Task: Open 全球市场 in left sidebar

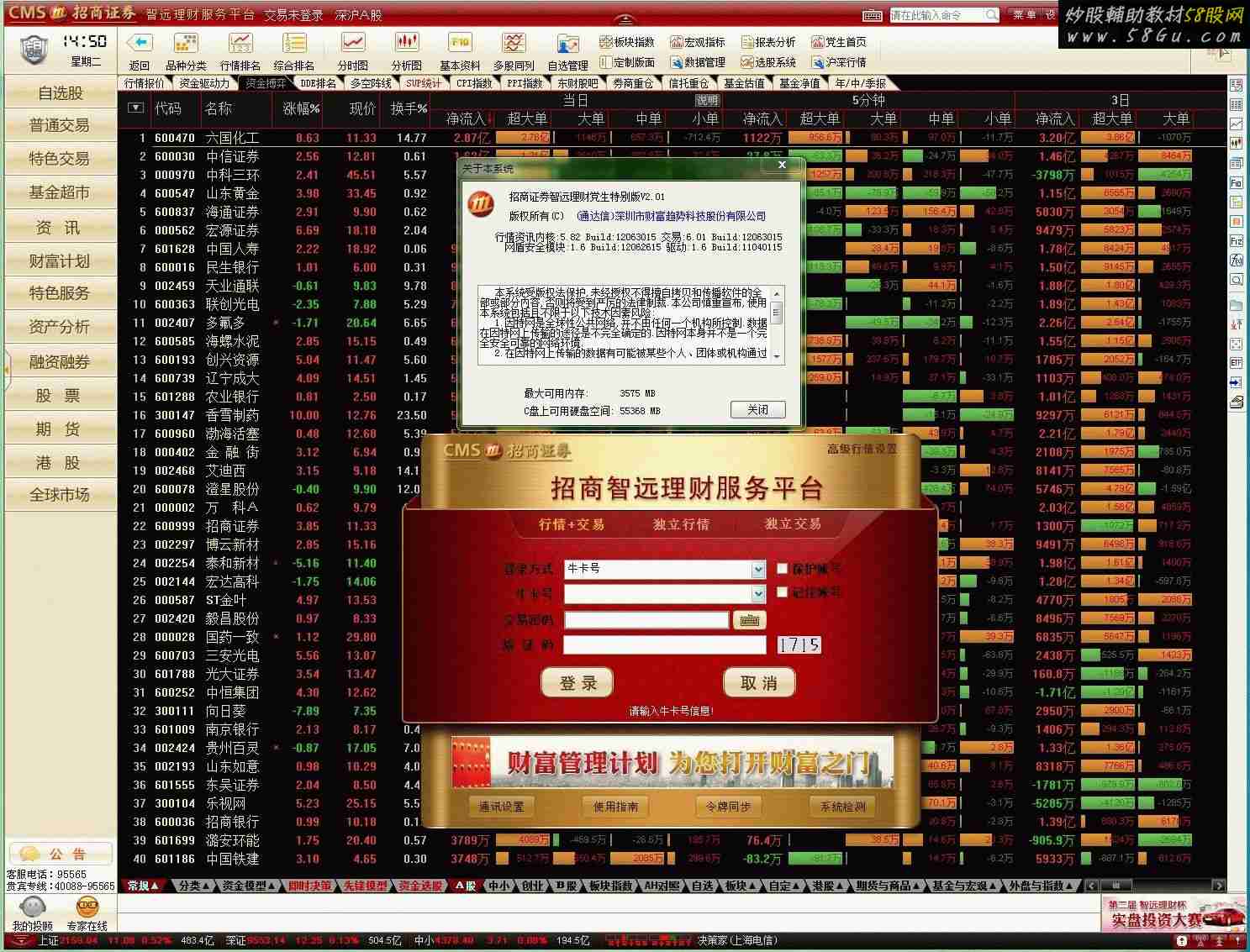Action: pyautogui.click(x=60, y=494)
